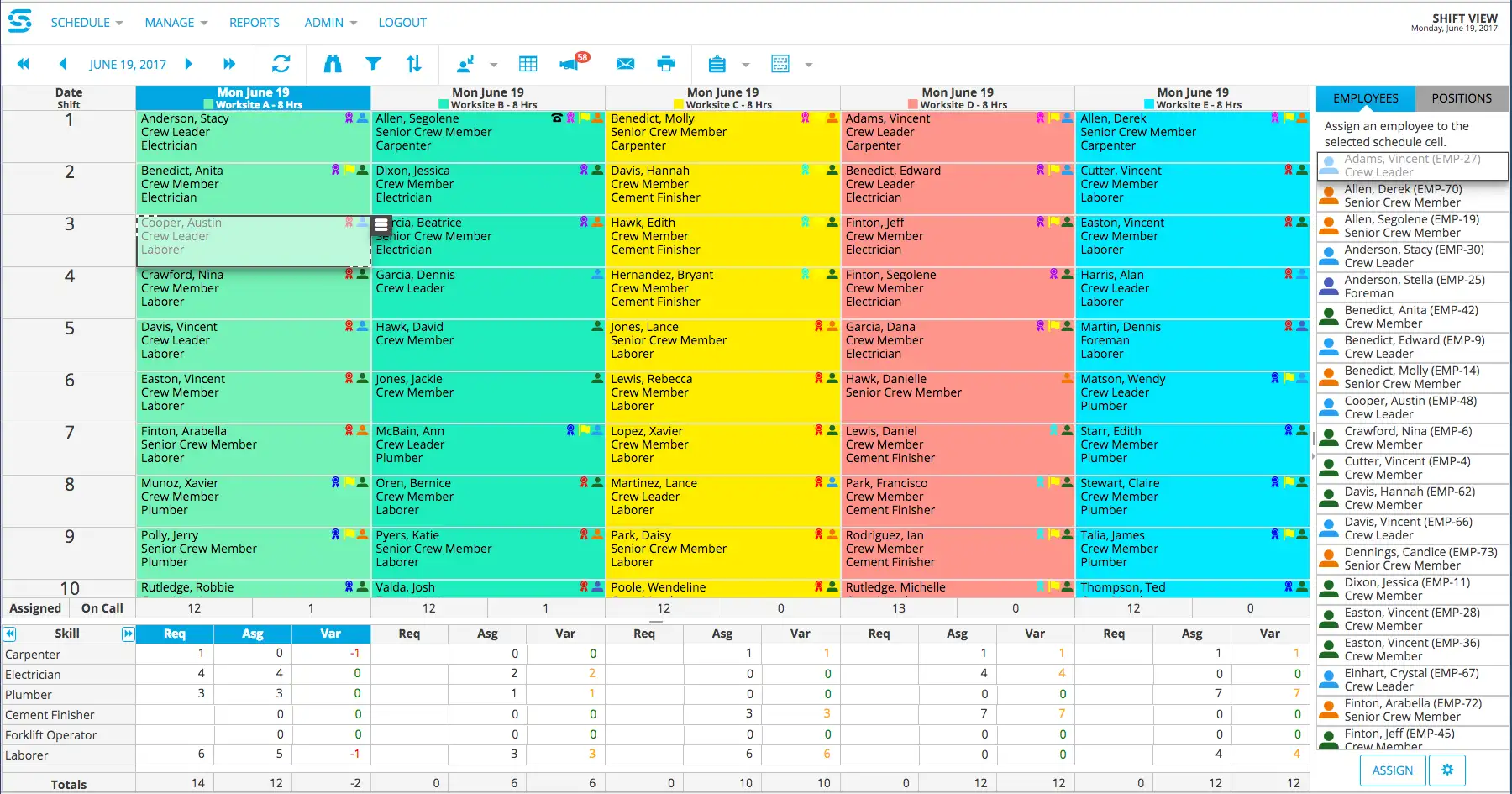Click the ASSIGN button
The height and width of the screenshot is (794, 1512).
pyautogui.click(x=1392, y=770)
